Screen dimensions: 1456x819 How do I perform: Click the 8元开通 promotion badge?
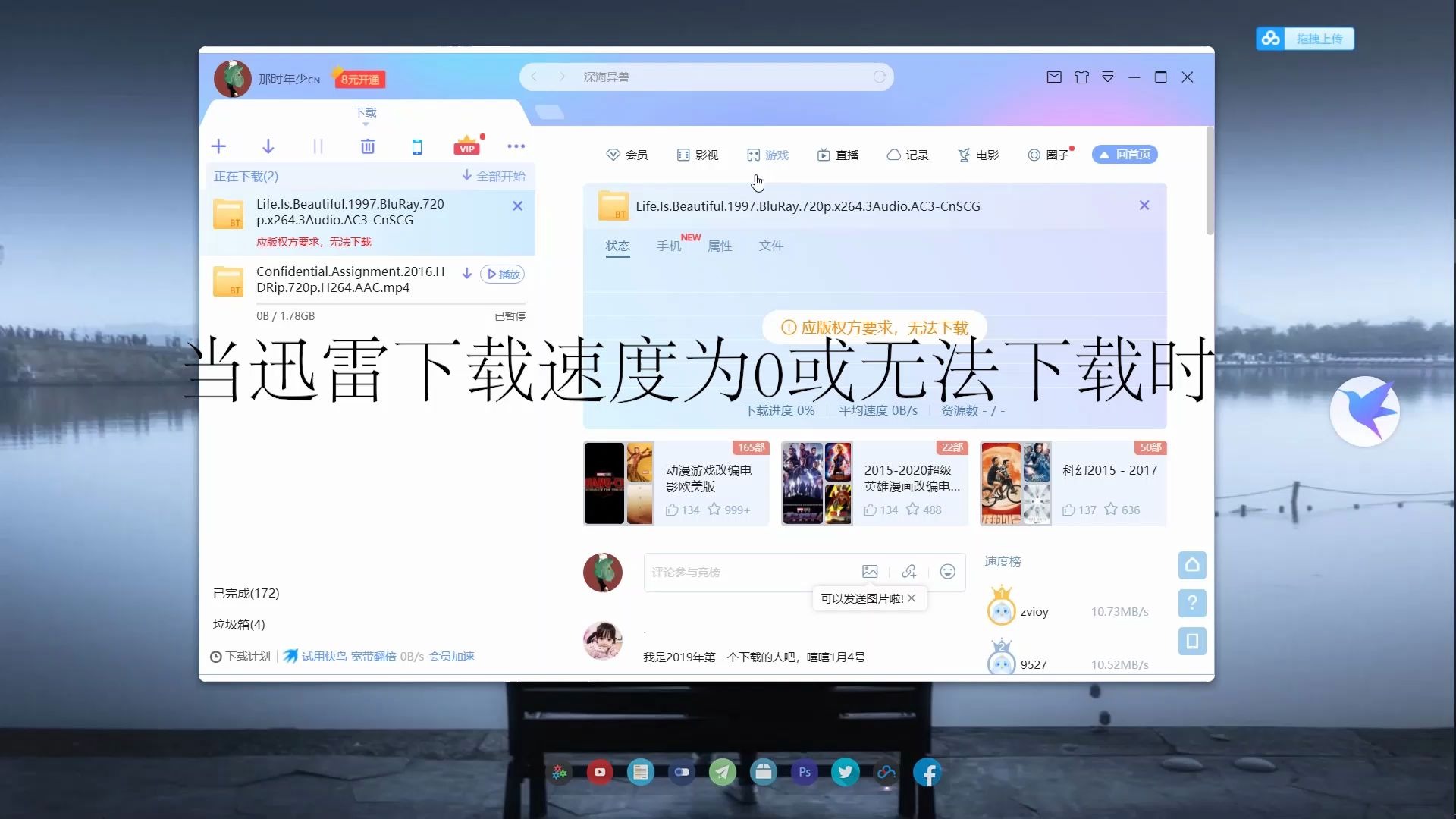[359, 79]
